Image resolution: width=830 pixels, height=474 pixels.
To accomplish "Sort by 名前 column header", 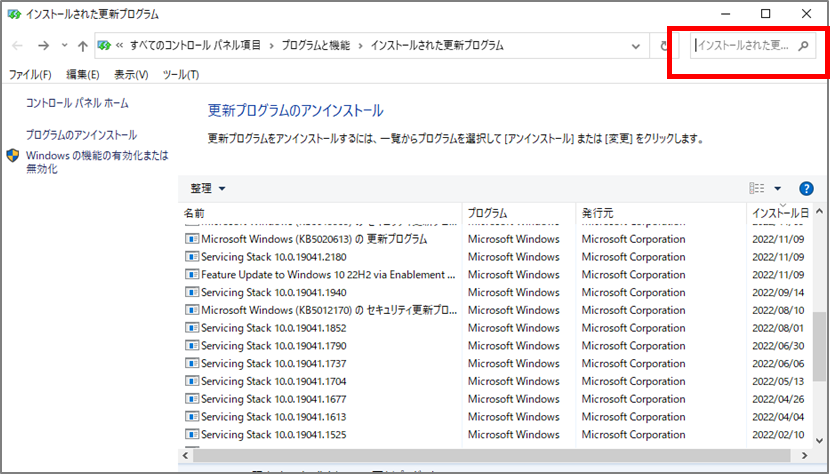I will [320, 213].
